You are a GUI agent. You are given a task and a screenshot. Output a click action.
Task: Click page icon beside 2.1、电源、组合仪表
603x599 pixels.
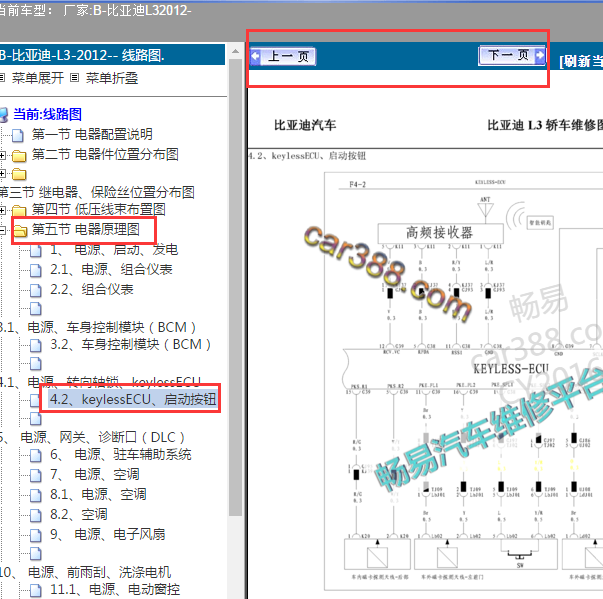click(36, 270)
